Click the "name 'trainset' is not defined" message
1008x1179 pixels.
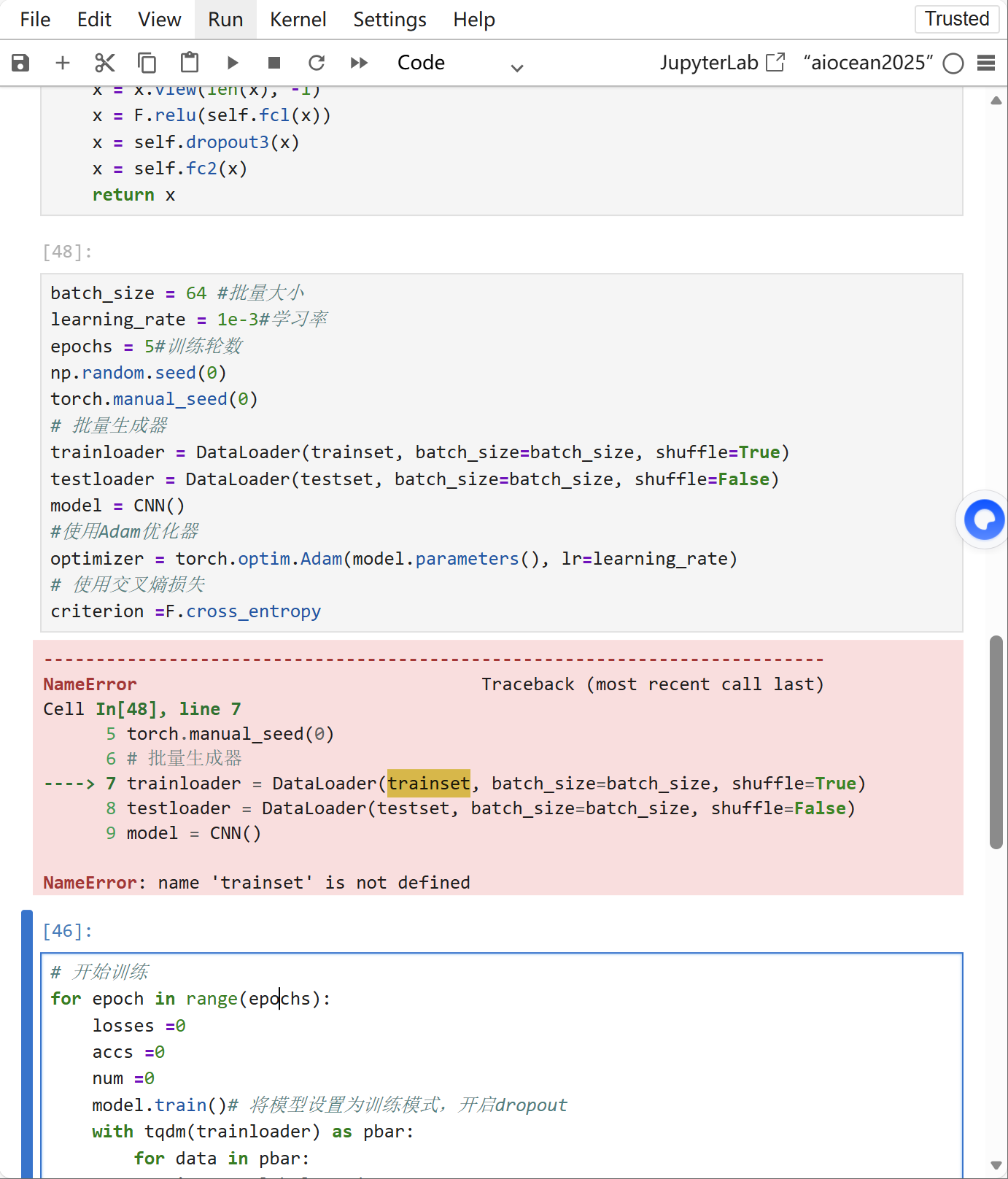click(314, 883)
